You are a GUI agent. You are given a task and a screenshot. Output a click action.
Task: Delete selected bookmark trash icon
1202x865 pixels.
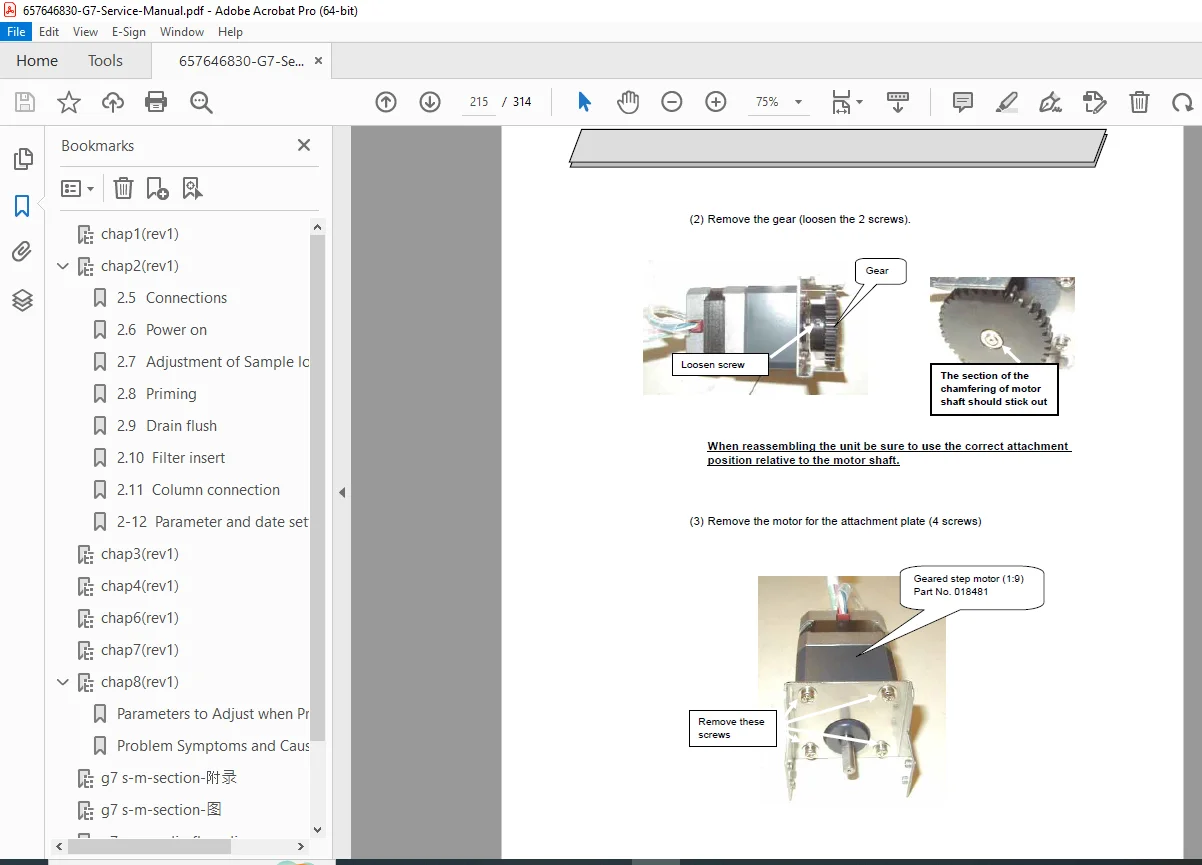tap(123, 188)
